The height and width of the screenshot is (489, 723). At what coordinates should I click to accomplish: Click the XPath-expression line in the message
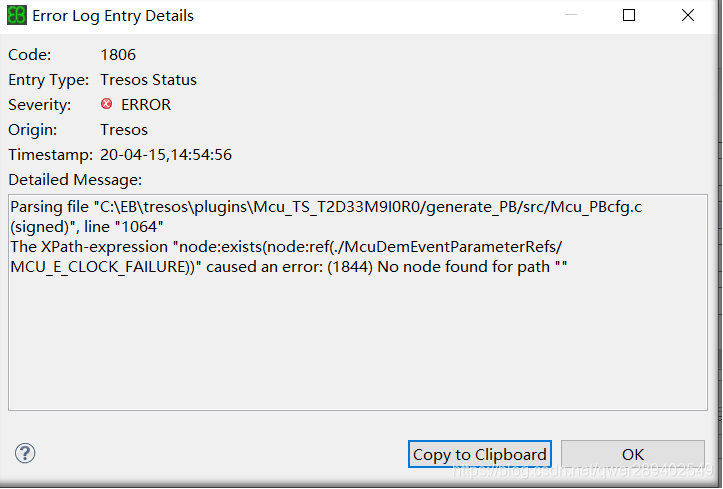coord(286,247)
